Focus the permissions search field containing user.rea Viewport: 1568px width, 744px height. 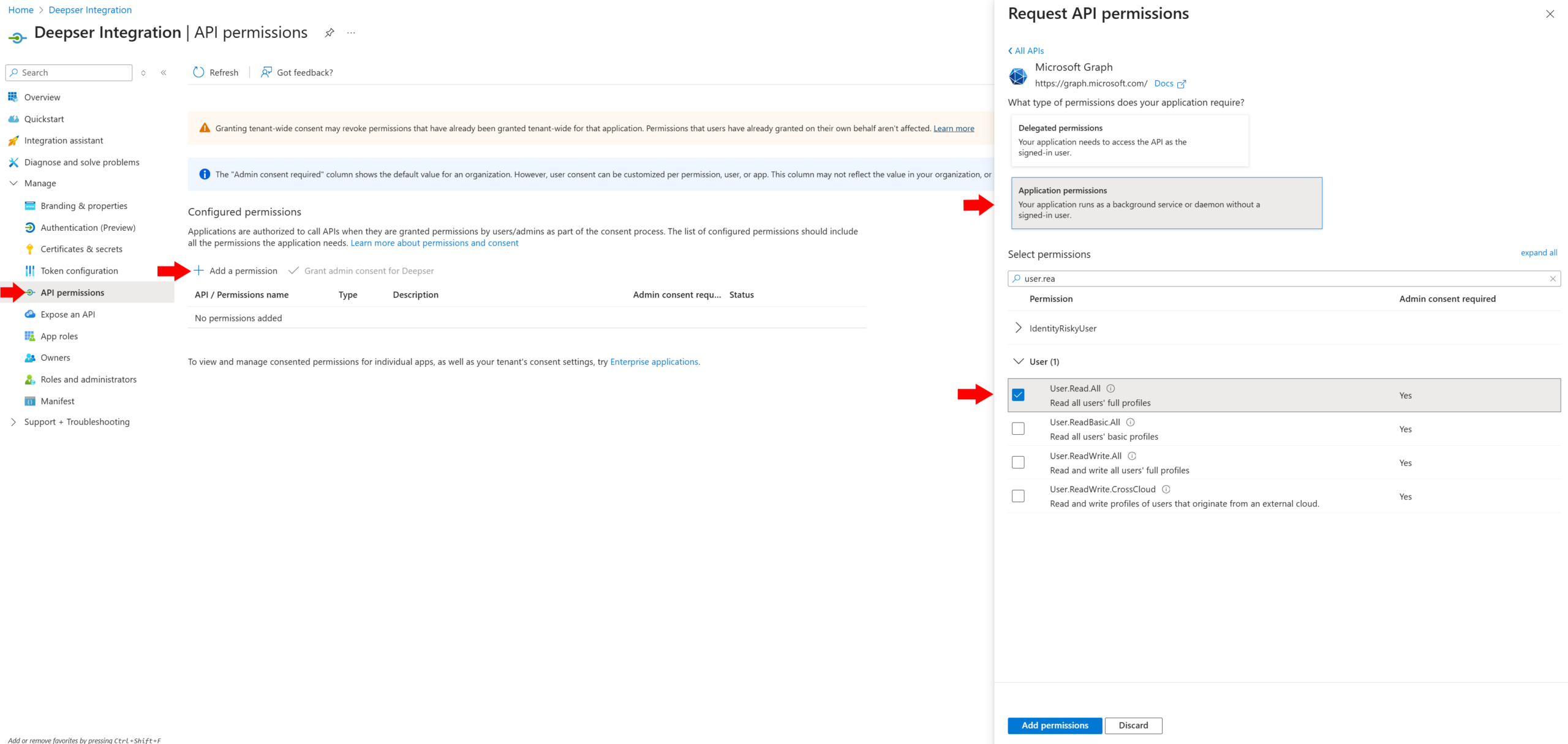[x=1284, y=279]
